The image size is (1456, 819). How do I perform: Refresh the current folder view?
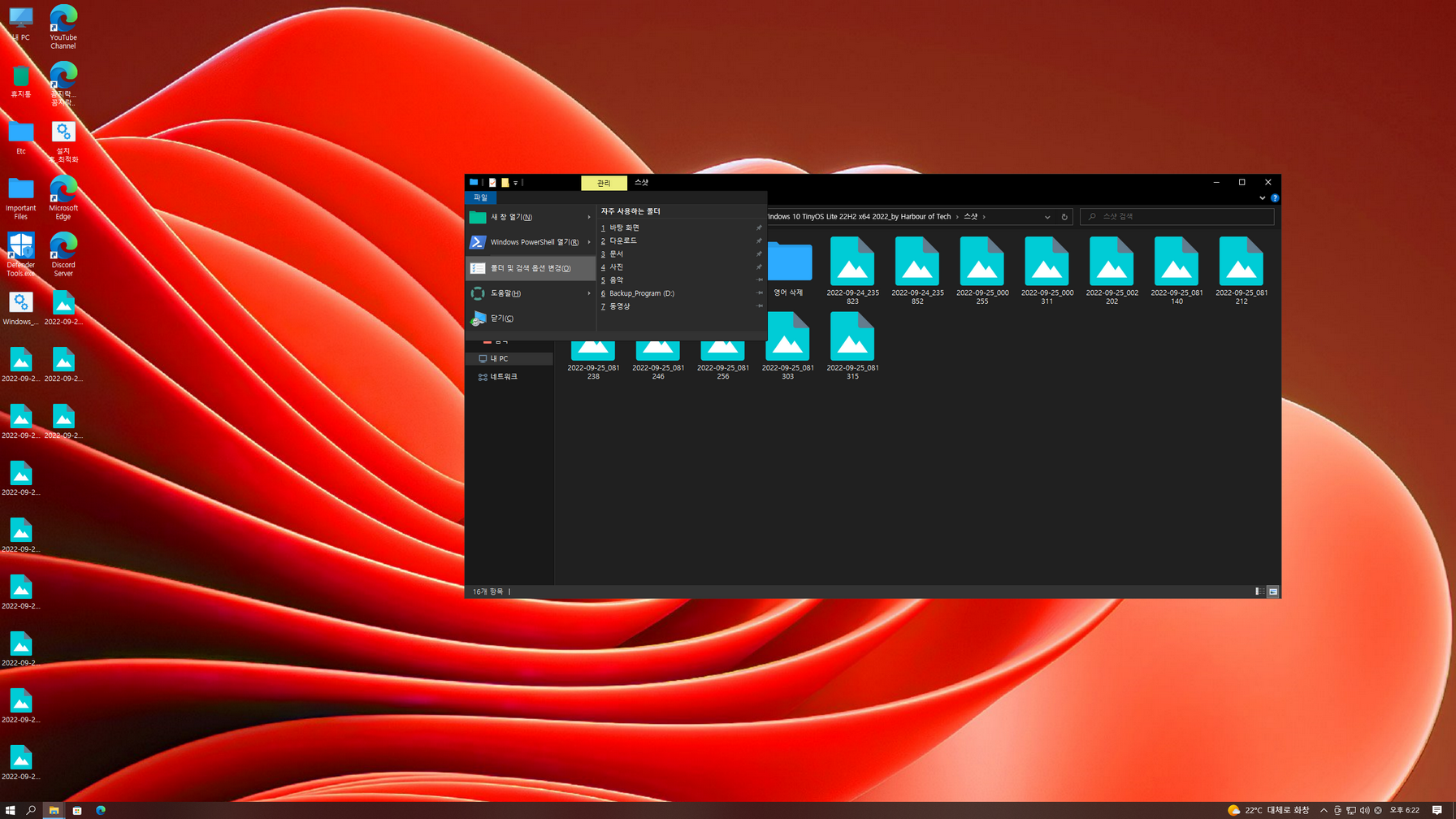tap(1064, 217)
